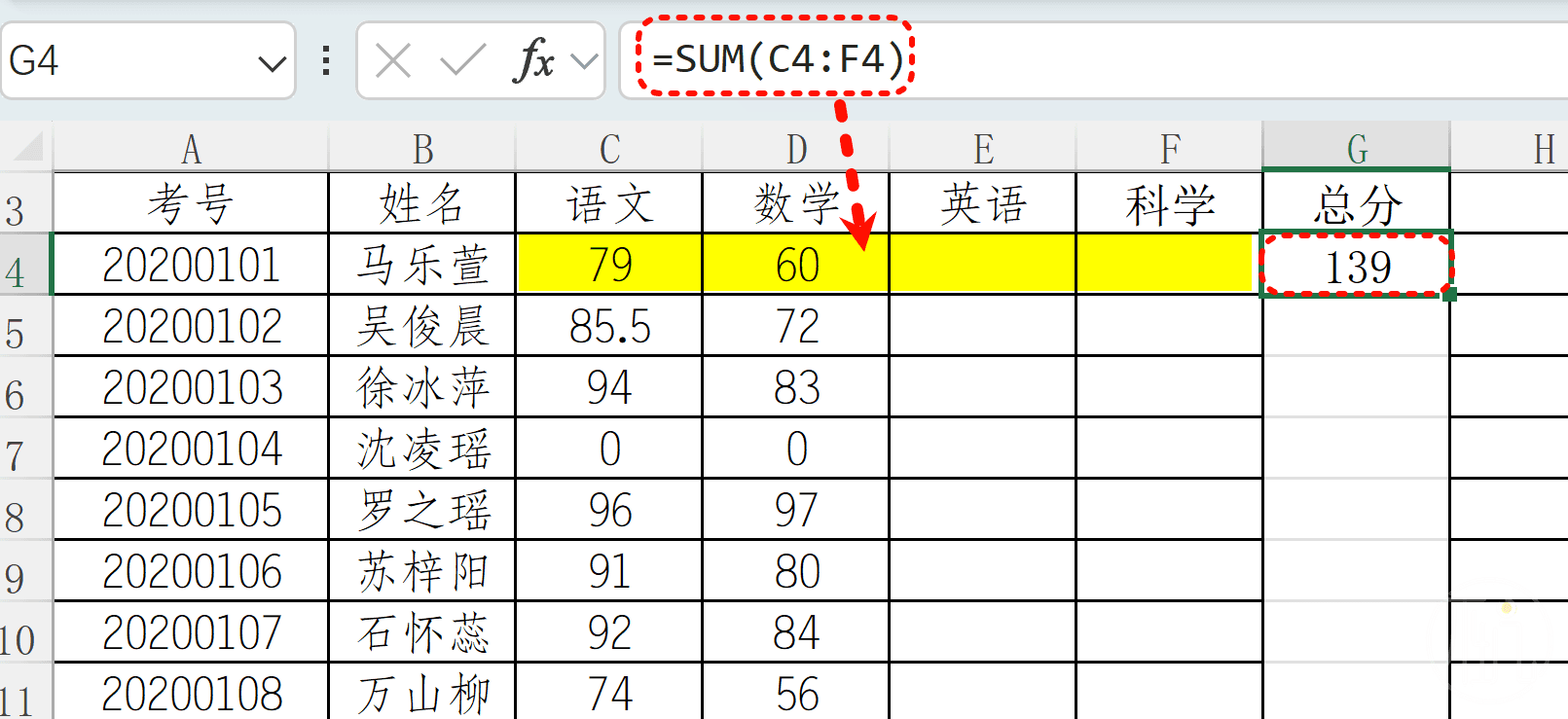Click the fill handle on cell G4

point(1450,295)
